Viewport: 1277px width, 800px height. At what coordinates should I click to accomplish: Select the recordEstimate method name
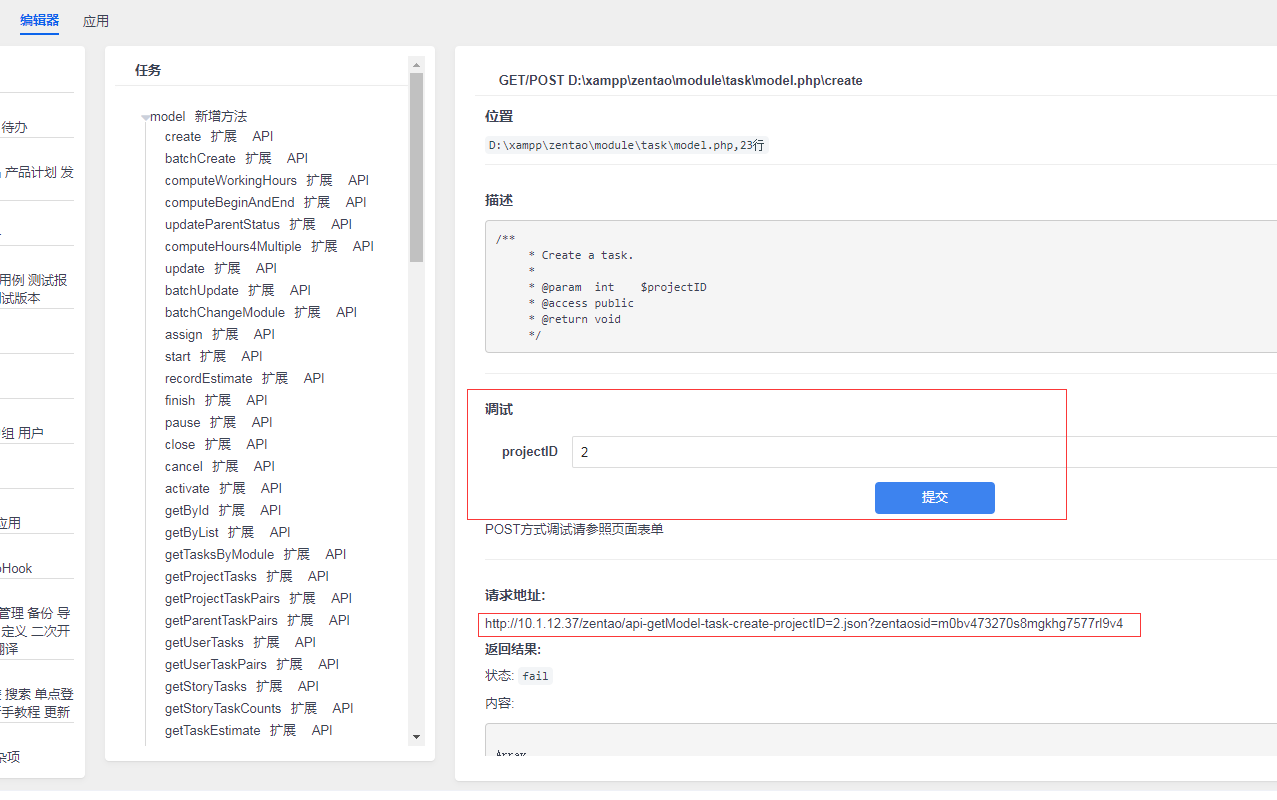point(209,378)
